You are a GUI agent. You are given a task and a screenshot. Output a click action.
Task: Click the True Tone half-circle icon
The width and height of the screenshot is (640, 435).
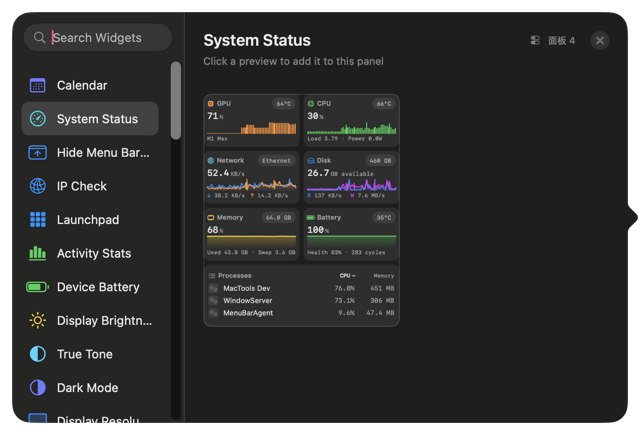tap(38, 354)
